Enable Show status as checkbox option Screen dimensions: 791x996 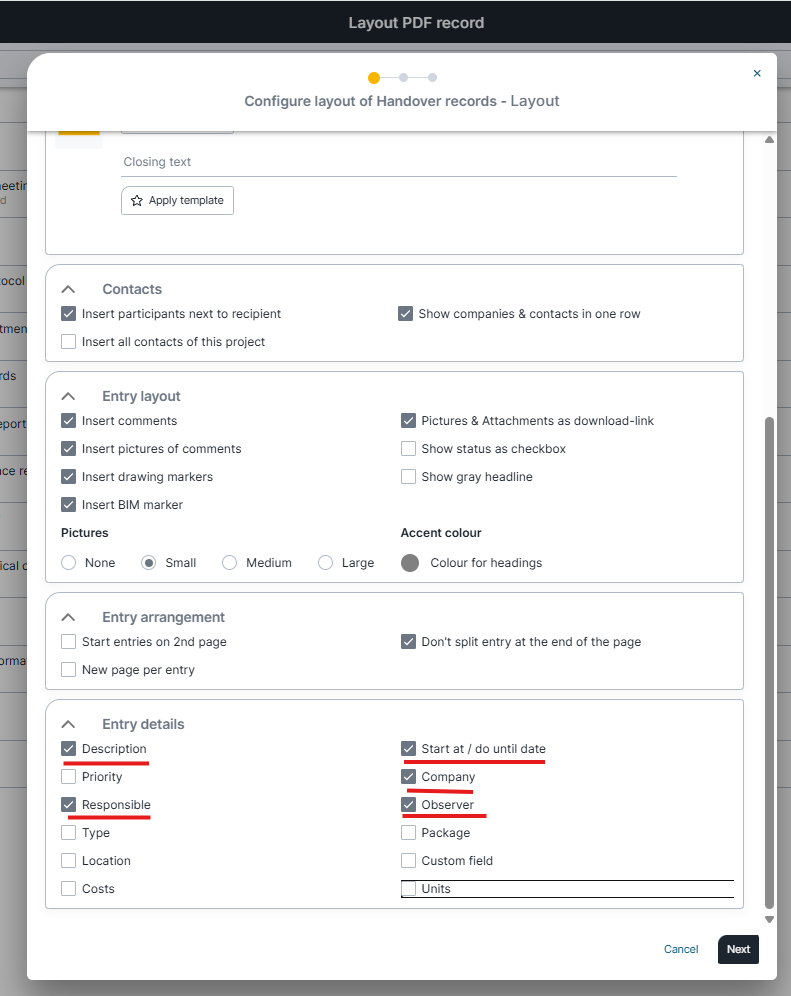408,449
